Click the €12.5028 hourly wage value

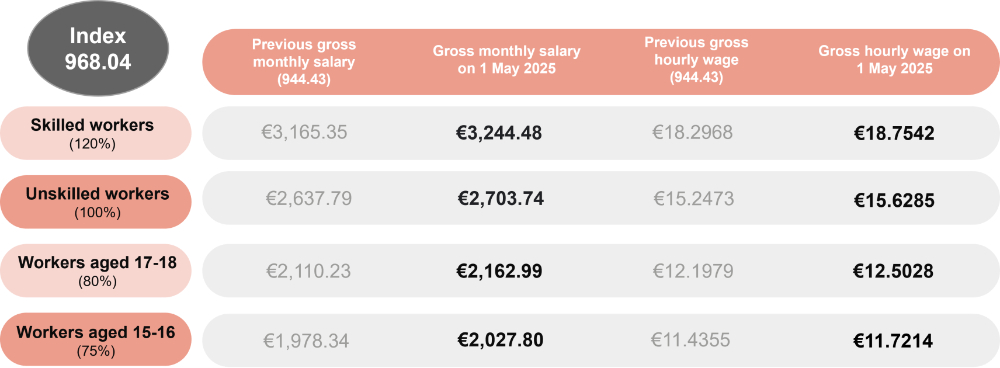tap(893, 271)
